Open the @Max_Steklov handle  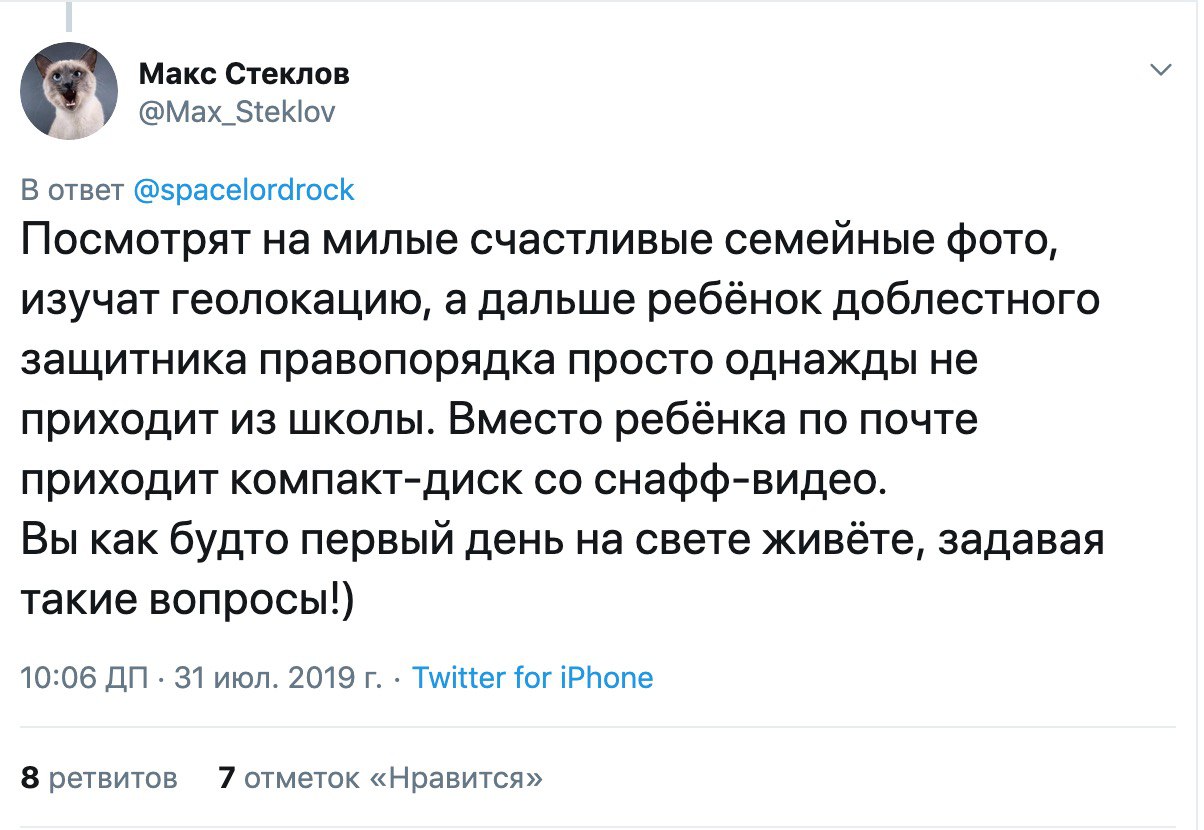tap(237, 112)
